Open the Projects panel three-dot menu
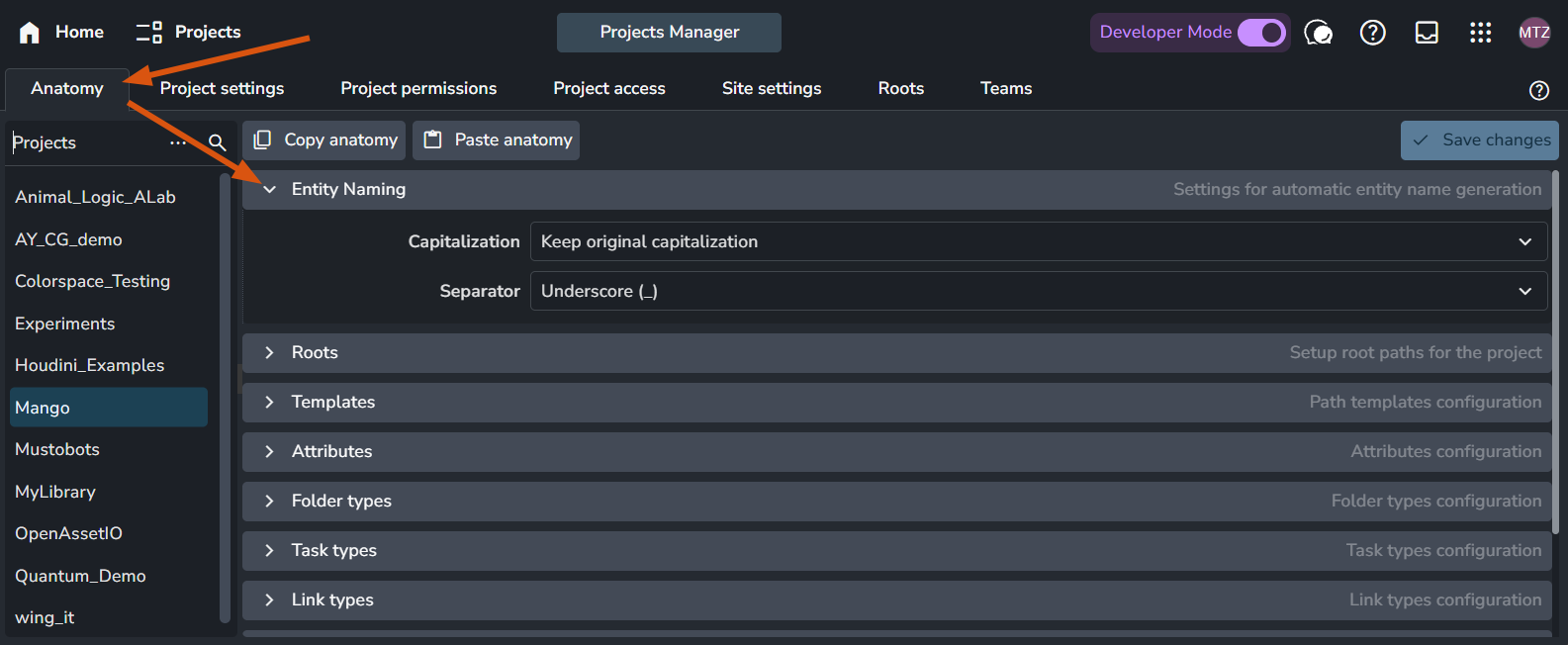The height and width of the screenshot is (645, 1568). pos(178,142)
